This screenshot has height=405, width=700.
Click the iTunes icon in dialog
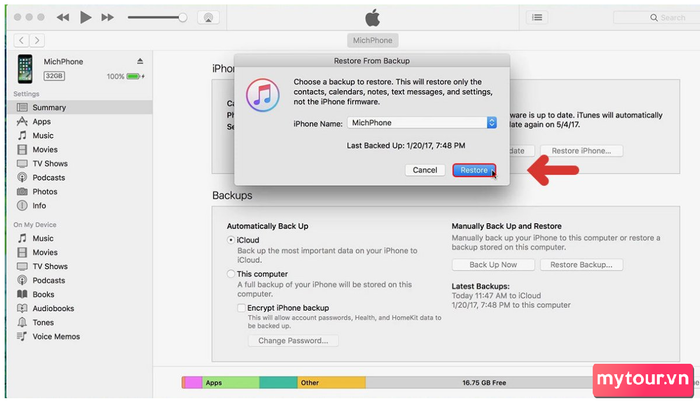coord(263,95)
